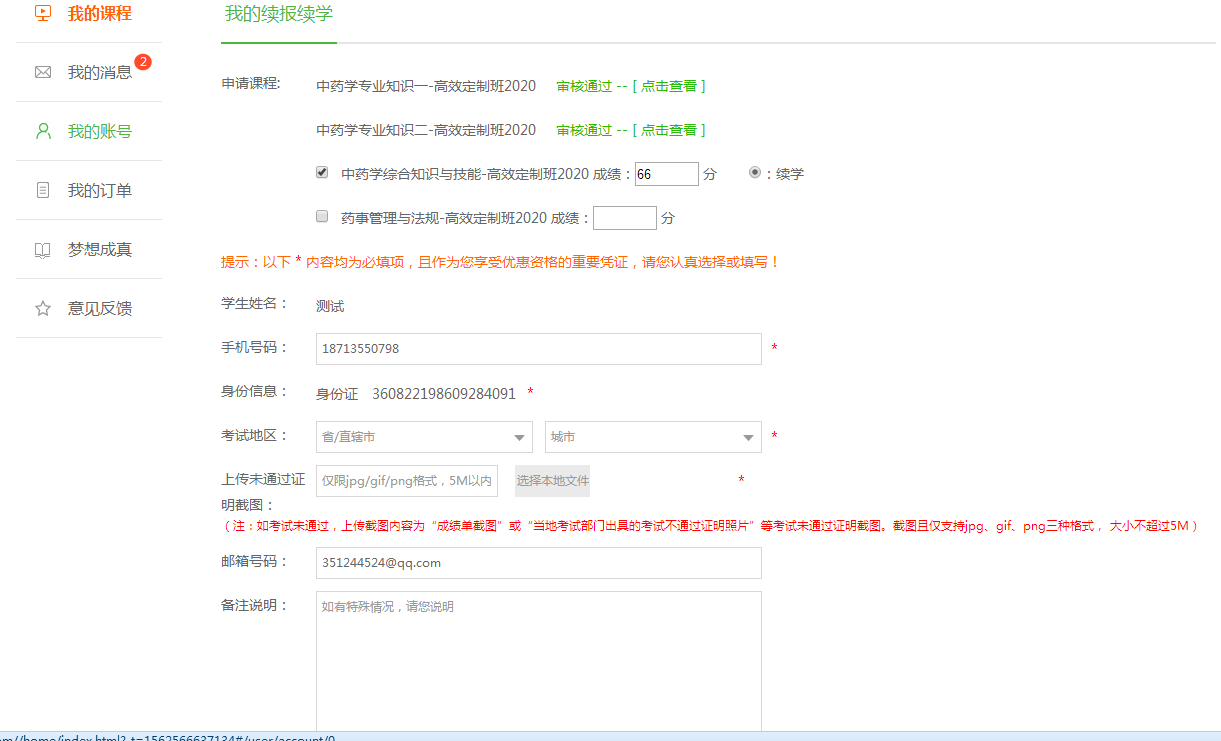Click the star icon for 意见反馈
Screen dimensions: 1221x741
pos(42,309)
